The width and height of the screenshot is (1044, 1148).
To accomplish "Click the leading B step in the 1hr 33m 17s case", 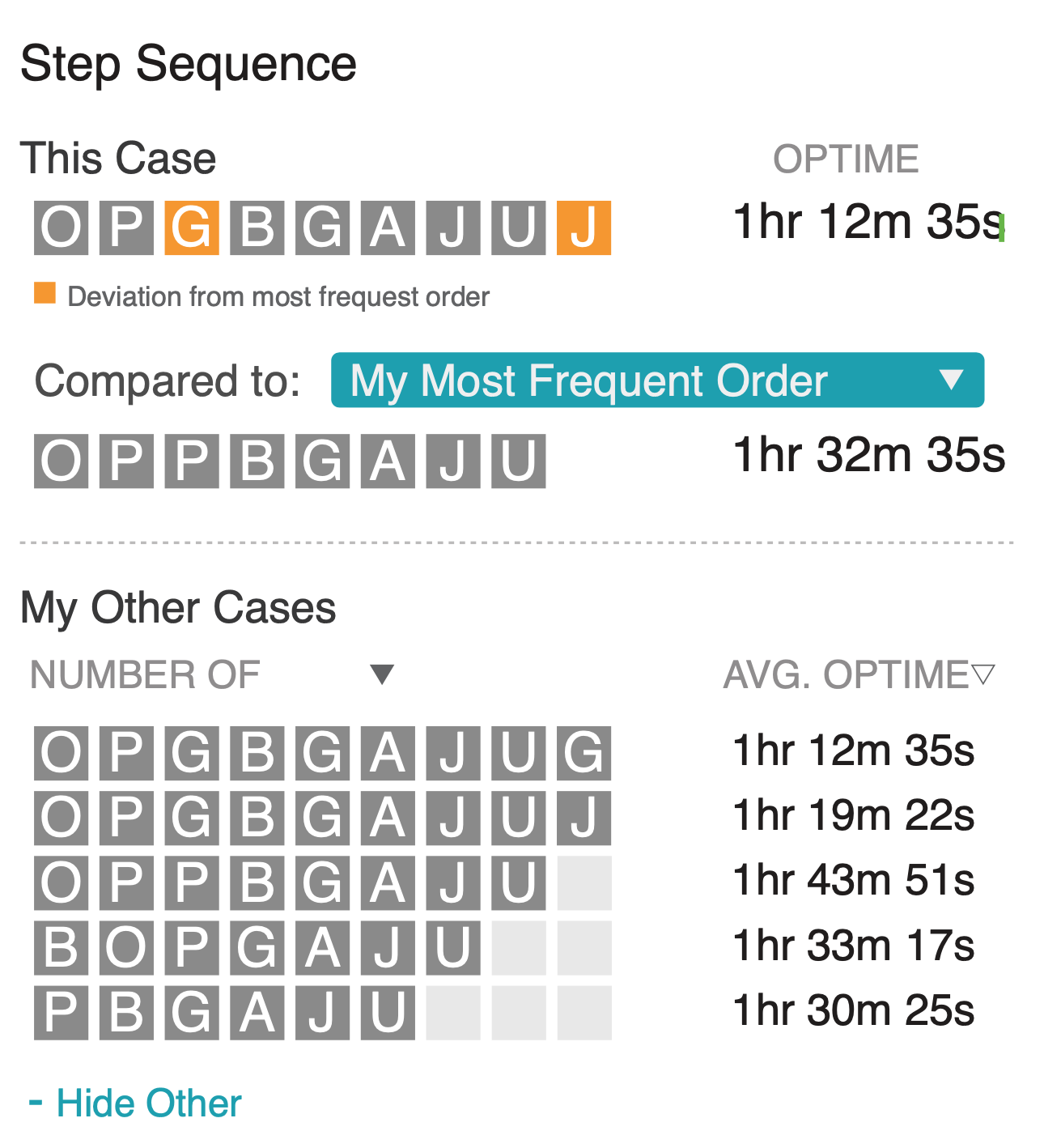I will pyautogui.click(x=61, y=947).
